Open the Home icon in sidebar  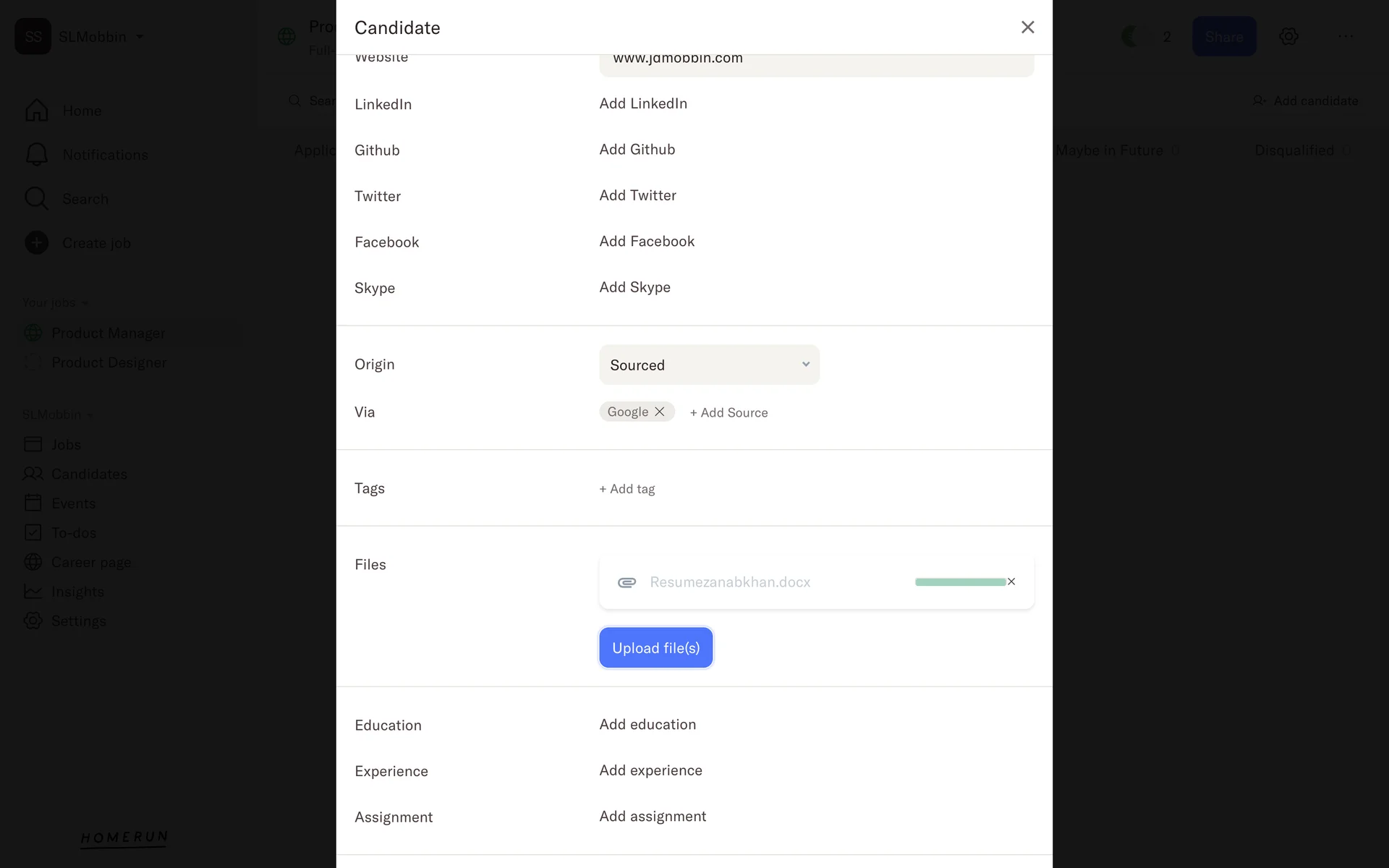point(36,111)
